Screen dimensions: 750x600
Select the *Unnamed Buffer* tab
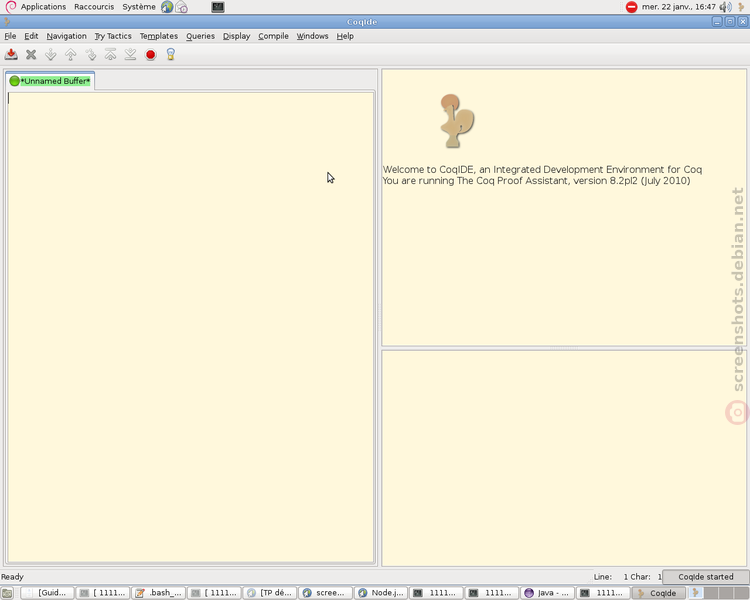pos(50,81)
